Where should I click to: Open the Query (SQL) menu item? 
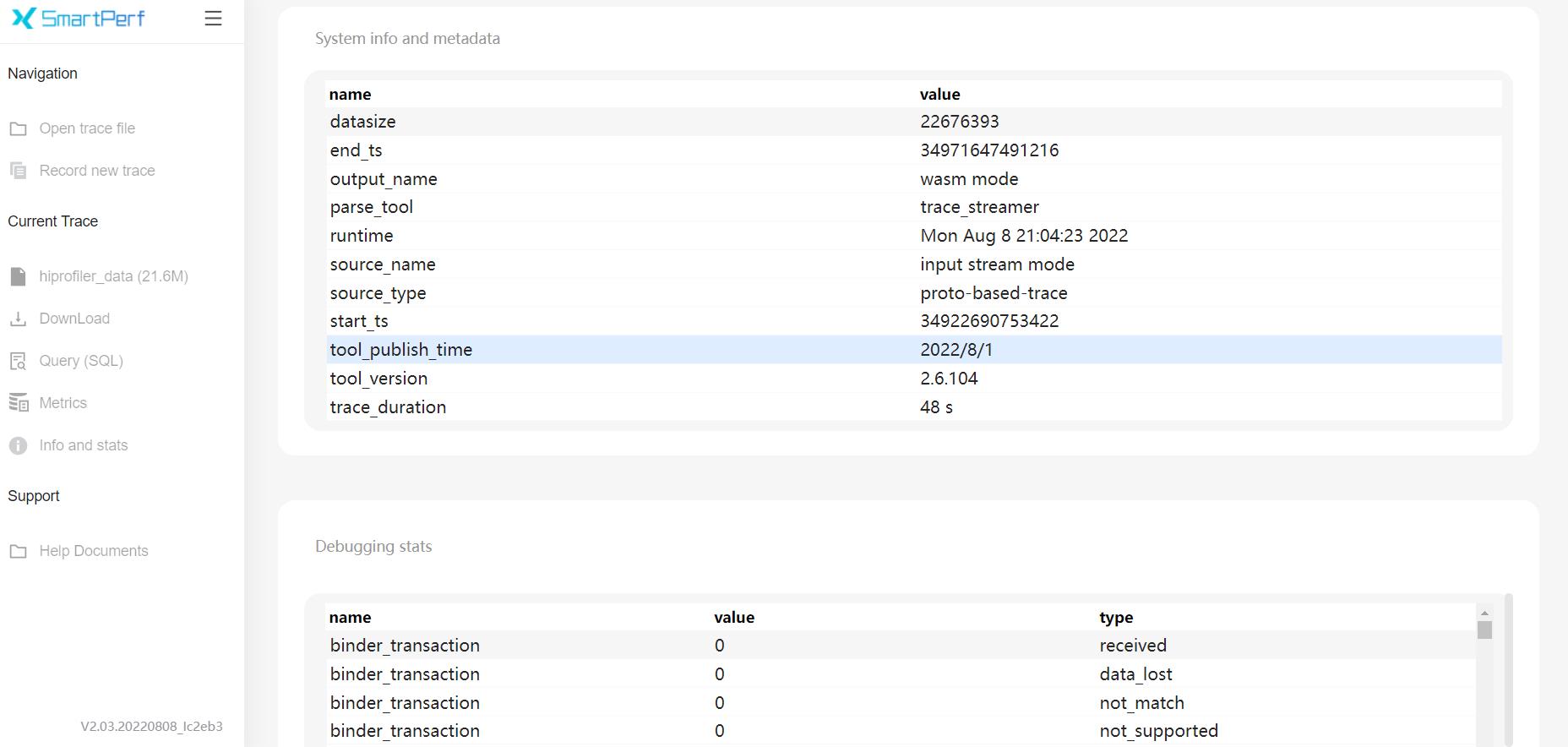(x=81, y=361)
